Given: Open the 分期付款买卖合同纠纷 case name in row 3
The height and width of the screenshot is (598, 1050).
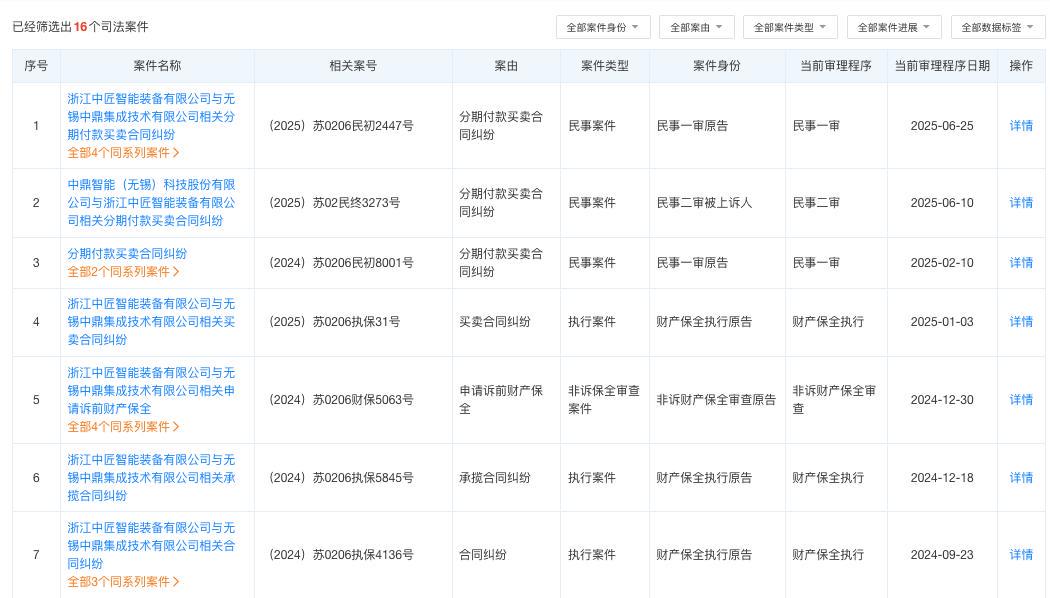Looking at the screenshot, I should pos(127,254).
